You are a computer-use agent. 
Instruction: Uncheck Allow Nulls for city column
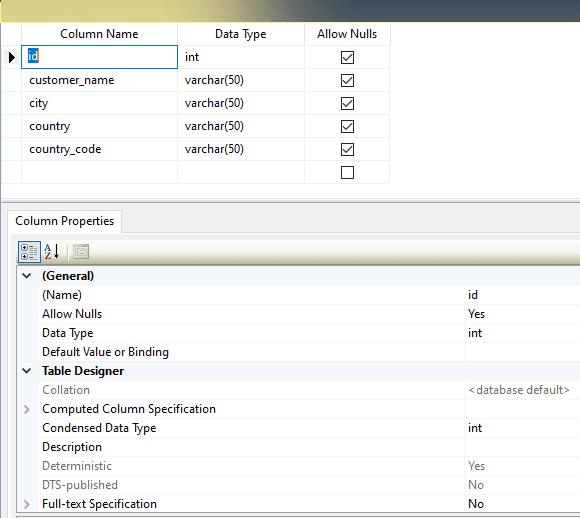tap(347, 103)
